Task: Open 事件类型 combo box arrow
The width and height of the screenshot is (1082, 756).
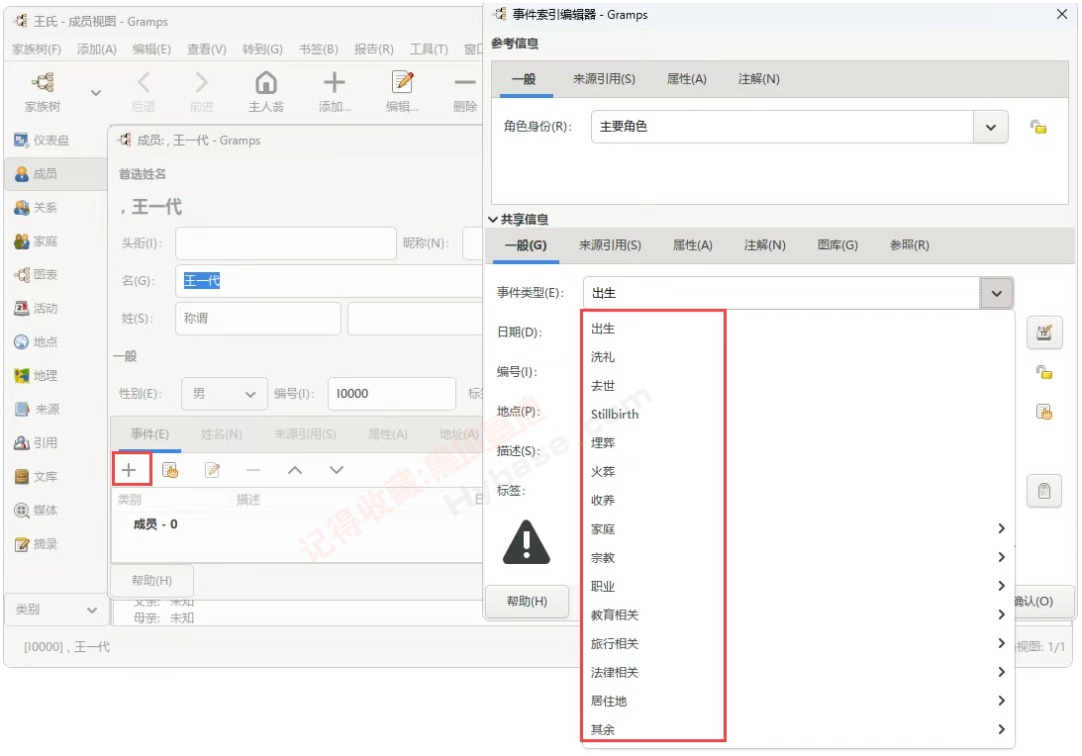Action: [996, 293]
